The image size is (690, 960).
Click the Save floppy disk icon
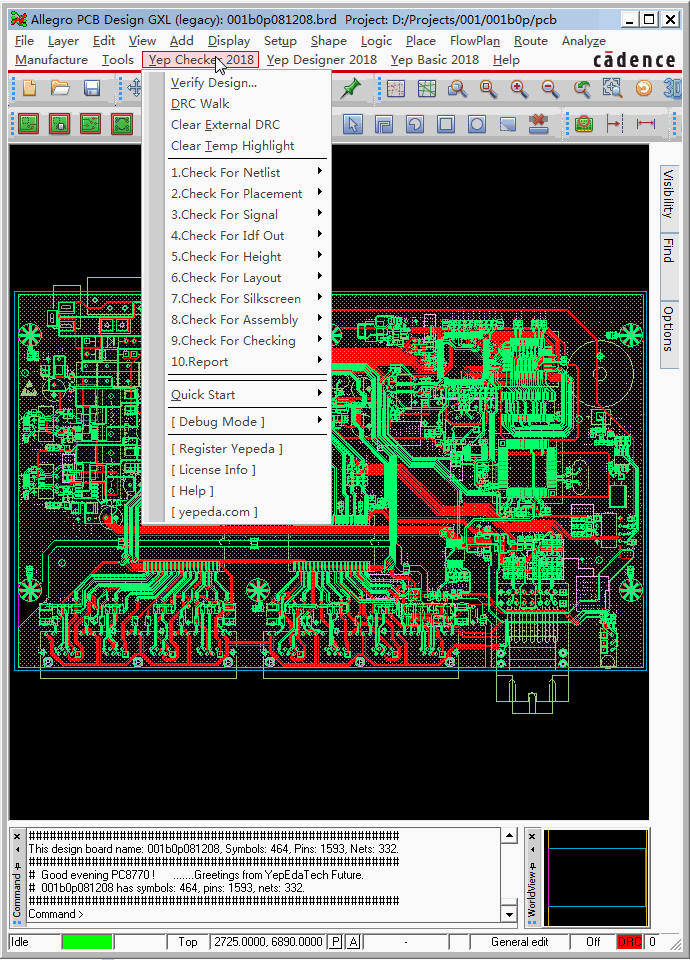(x=92, y=89)
